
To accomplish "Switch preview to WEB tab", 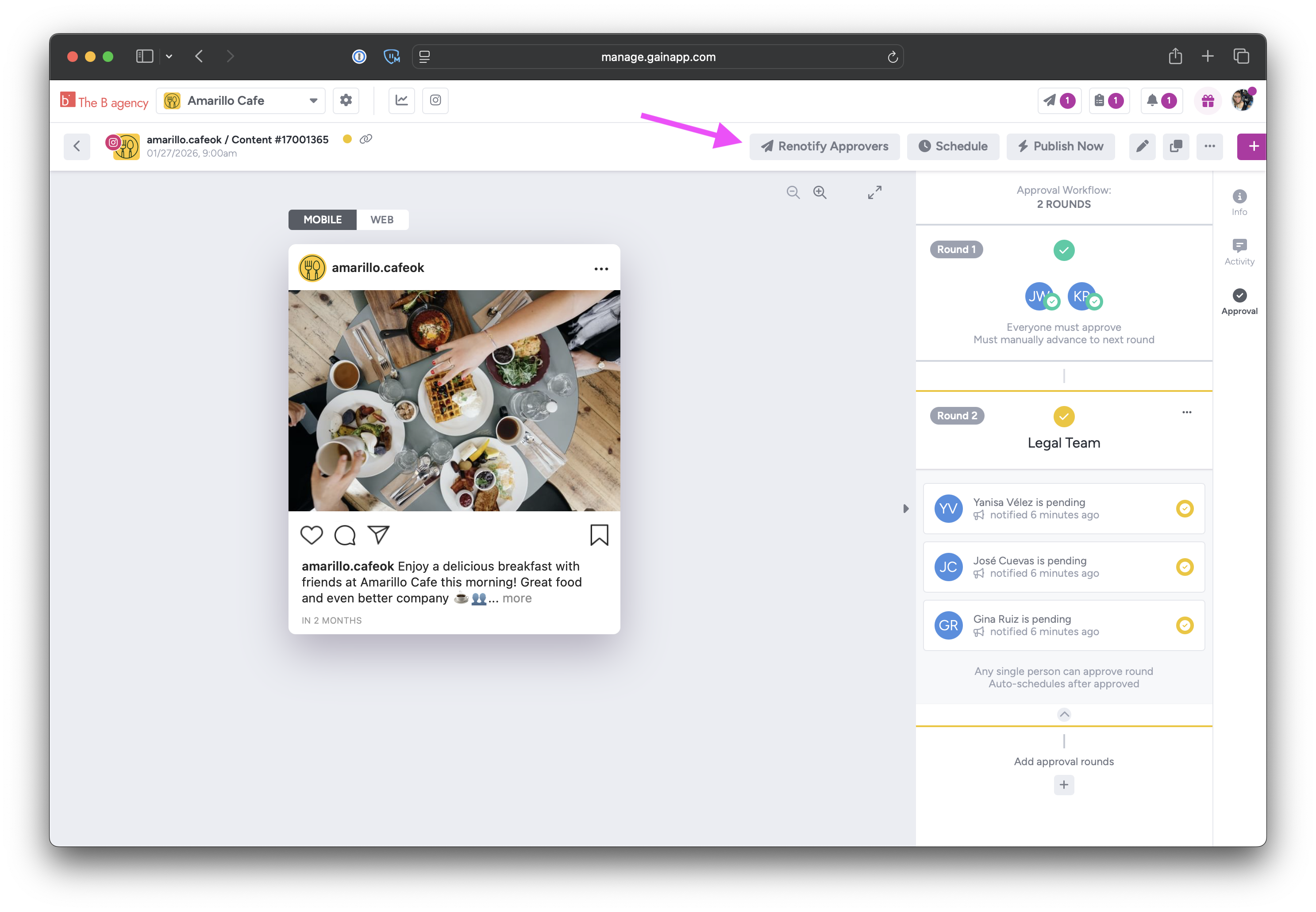I will pos(381,219).
